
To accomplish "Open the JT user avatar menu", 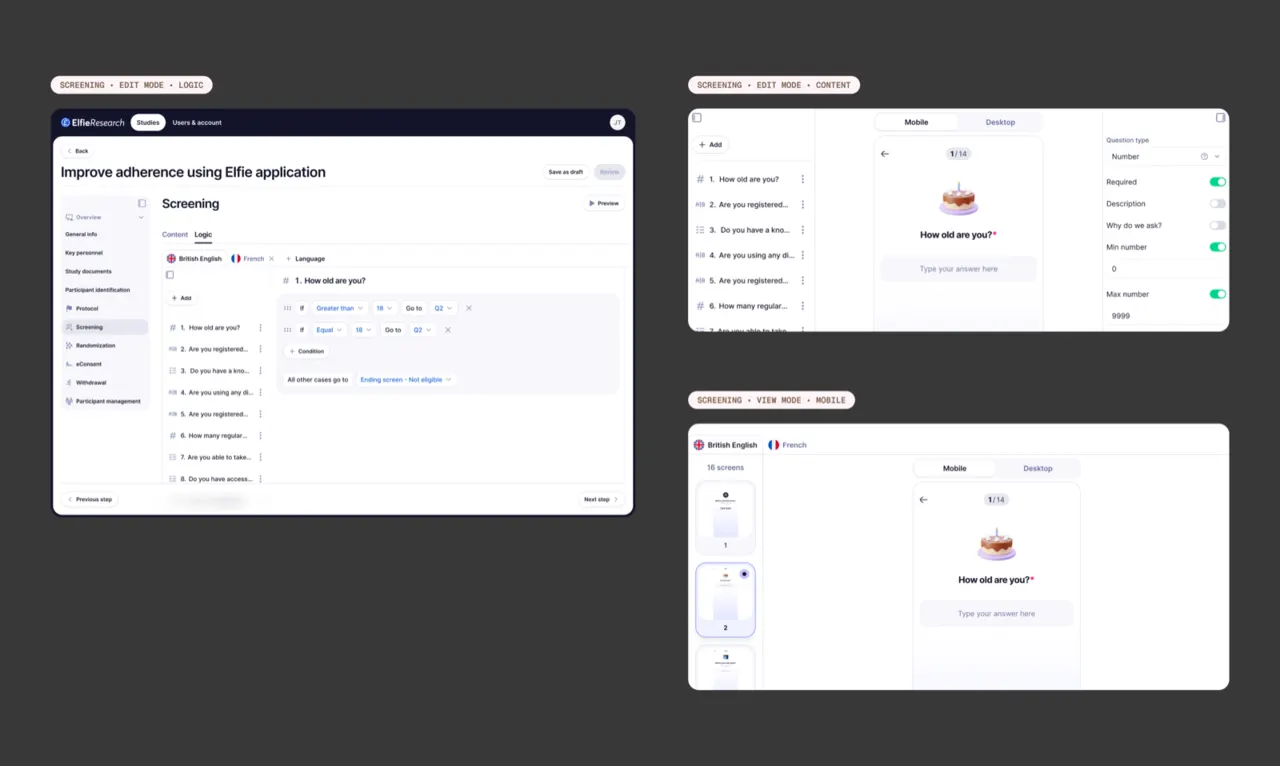I will coord(617,123).
